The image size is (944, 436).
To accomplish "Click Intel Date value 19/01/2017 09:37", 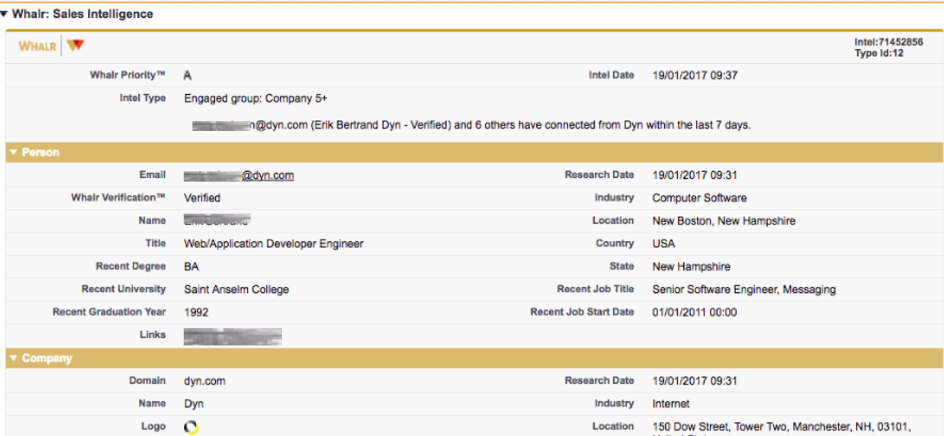I will click(x=695, y=76).
